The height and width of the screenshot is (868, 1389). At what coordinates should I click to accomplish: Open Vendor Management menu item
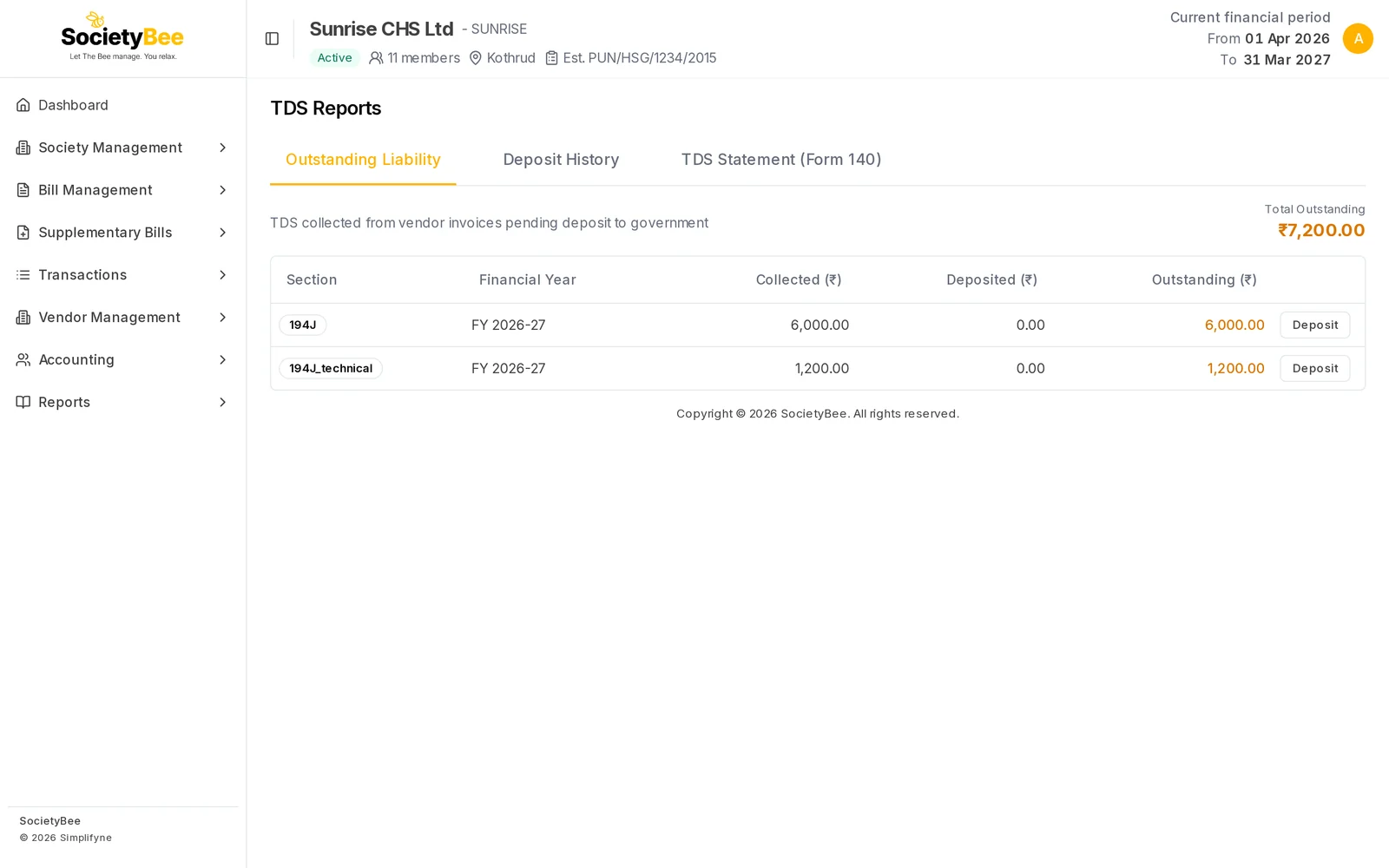coord(122,318)
